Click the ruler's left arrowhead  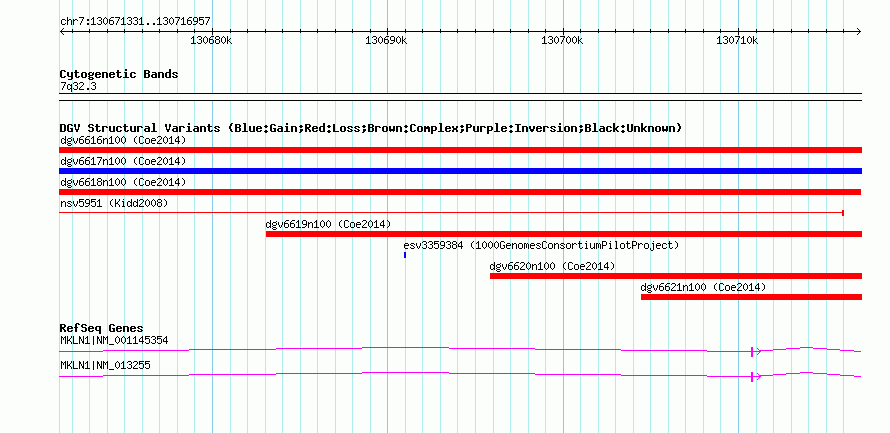pyautogui.click(x=62, y=32)
